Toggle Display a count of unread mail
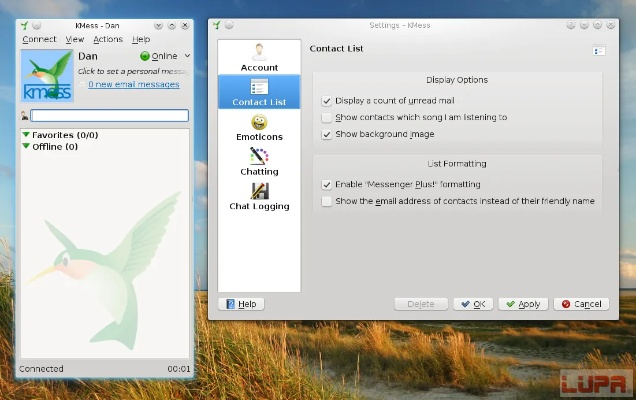Viewport: 636px width, 400px height. [327, 101]
